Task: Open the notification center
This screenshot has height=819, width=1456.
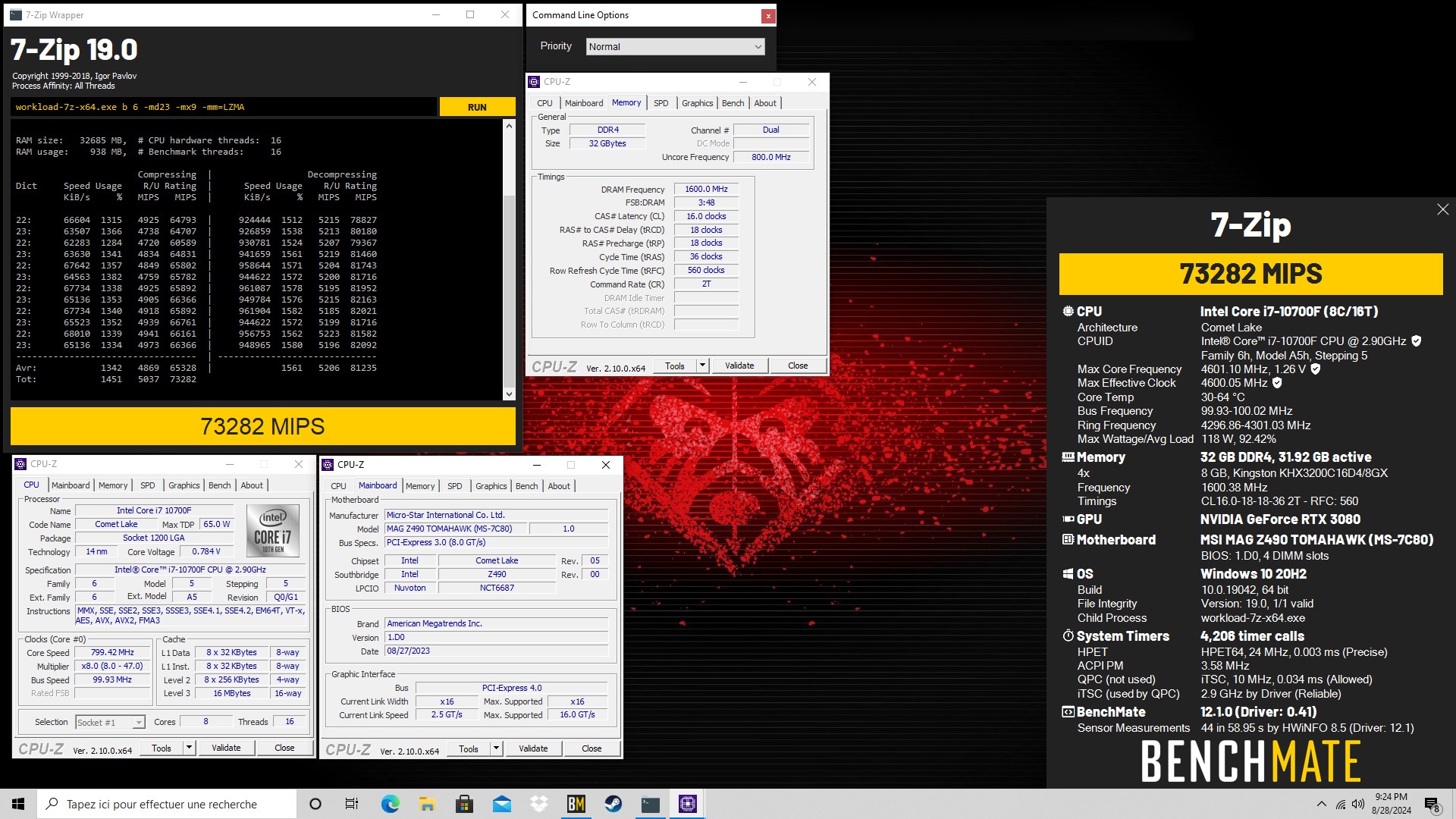Action: pos(1432,804)
